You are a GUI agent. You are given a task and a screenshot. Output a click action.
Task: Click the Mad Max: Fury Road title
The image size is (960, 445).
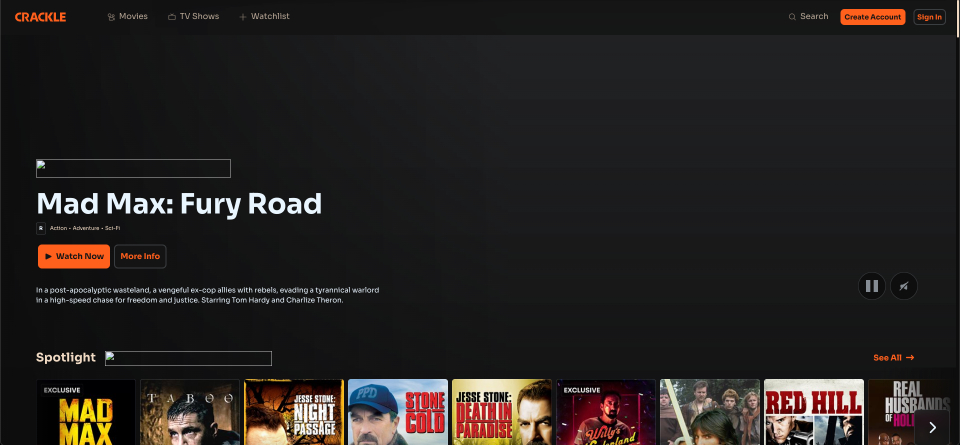pos(179,204)
